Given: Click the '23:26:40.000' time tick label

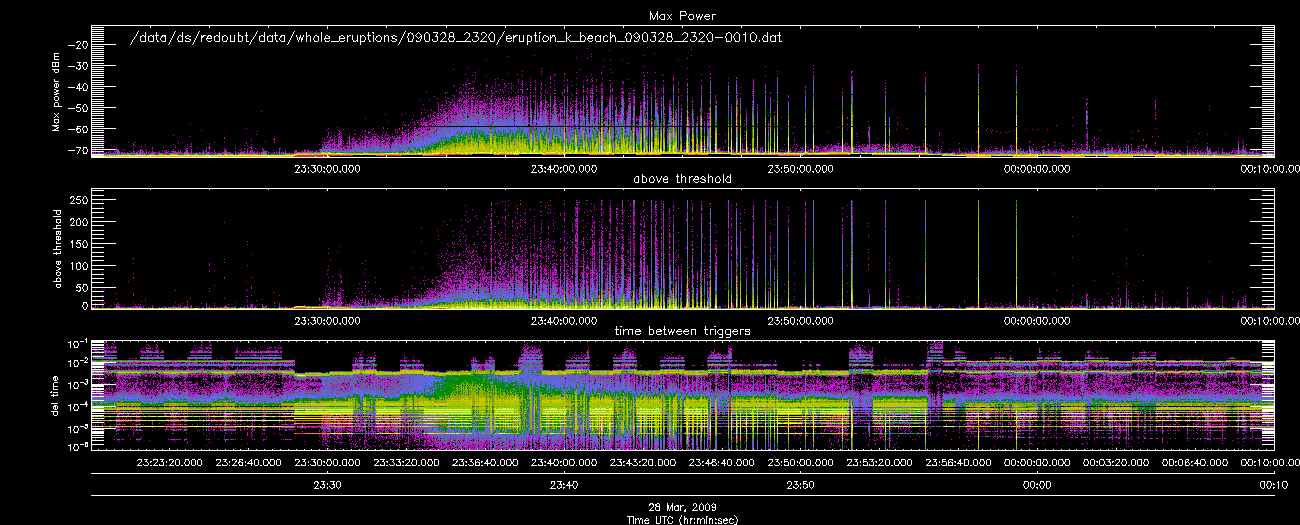Looking at the screenshot, I should pyautogui.click(x=250, y=463).
